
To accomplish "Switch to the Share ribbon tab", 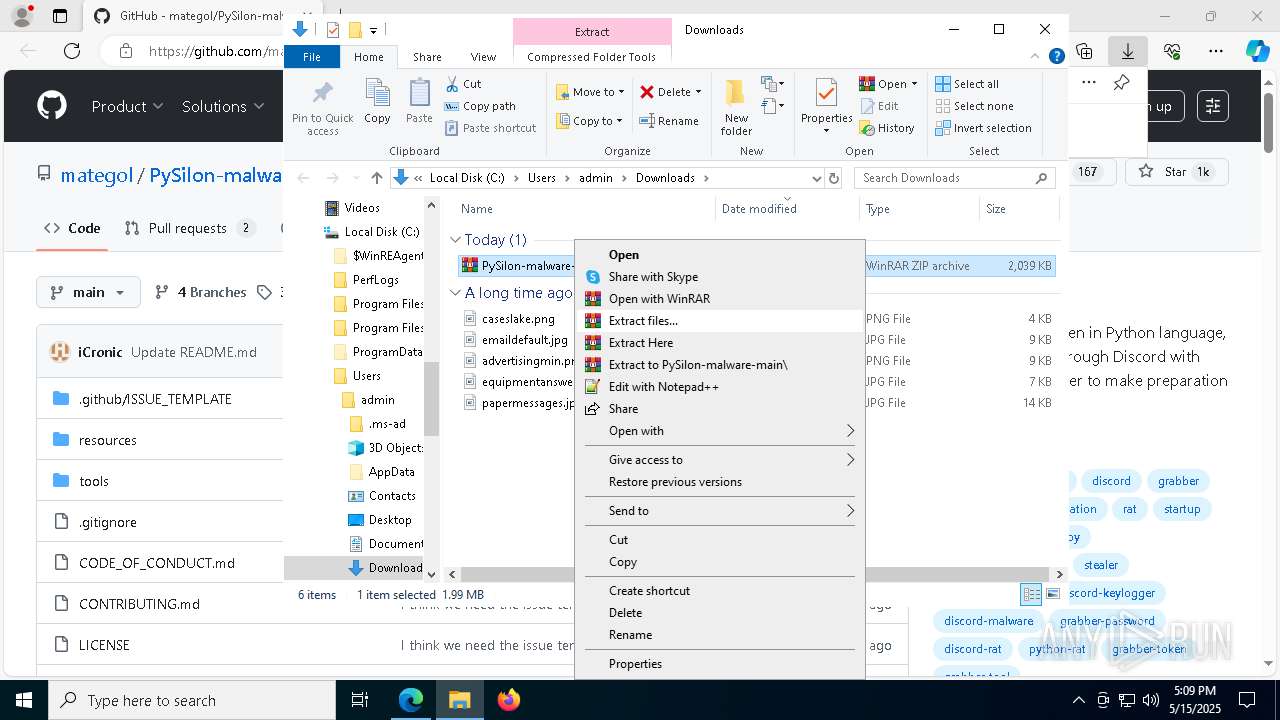I will point(427,57).
